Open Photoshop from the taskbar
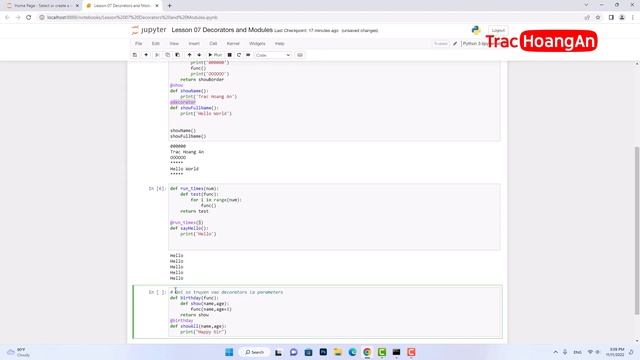The width and height of the screenshot is (640, 360). [x=323, y=352]
